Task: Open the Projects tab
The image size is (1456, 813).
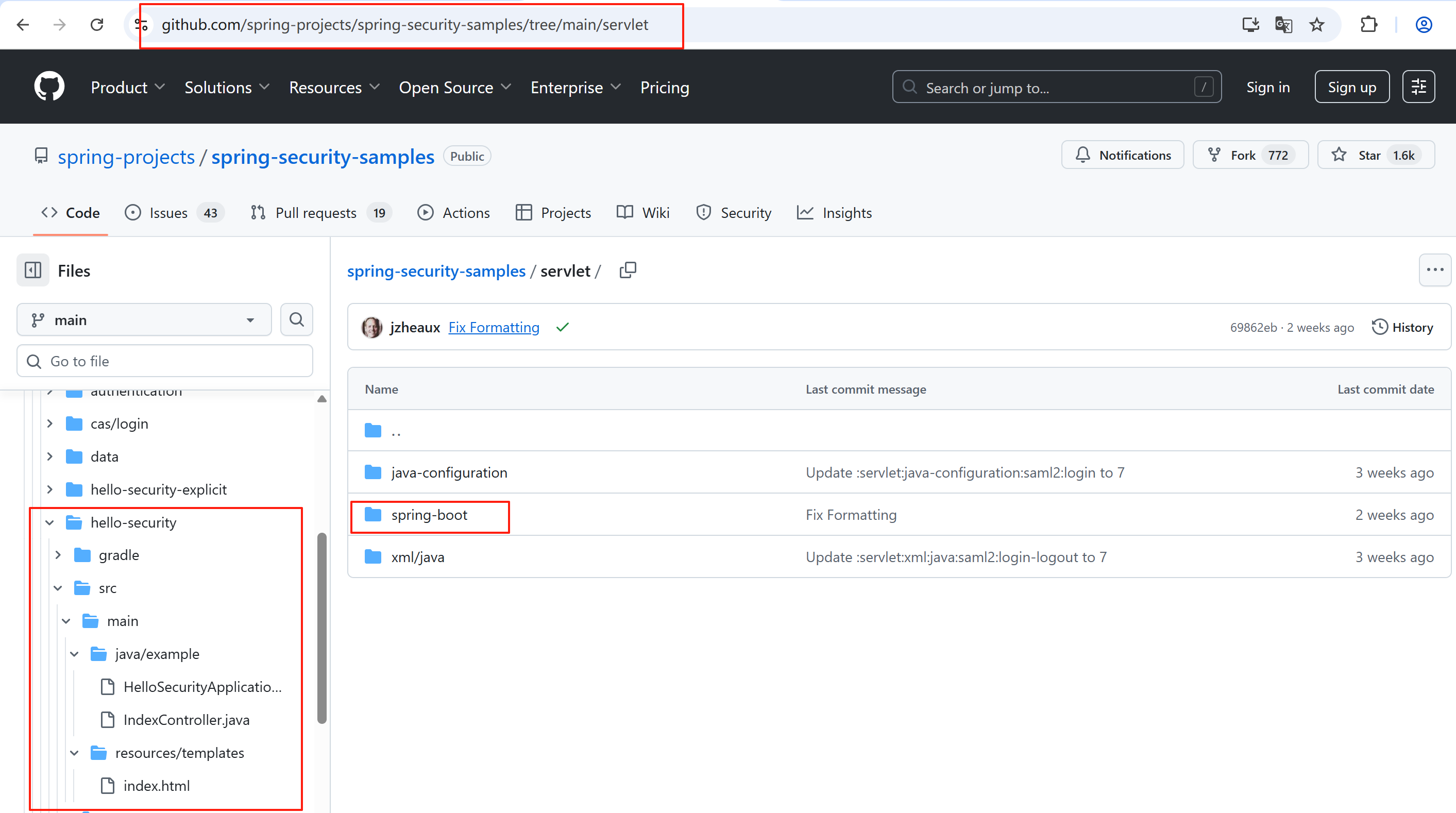Action: pos(553,213)
